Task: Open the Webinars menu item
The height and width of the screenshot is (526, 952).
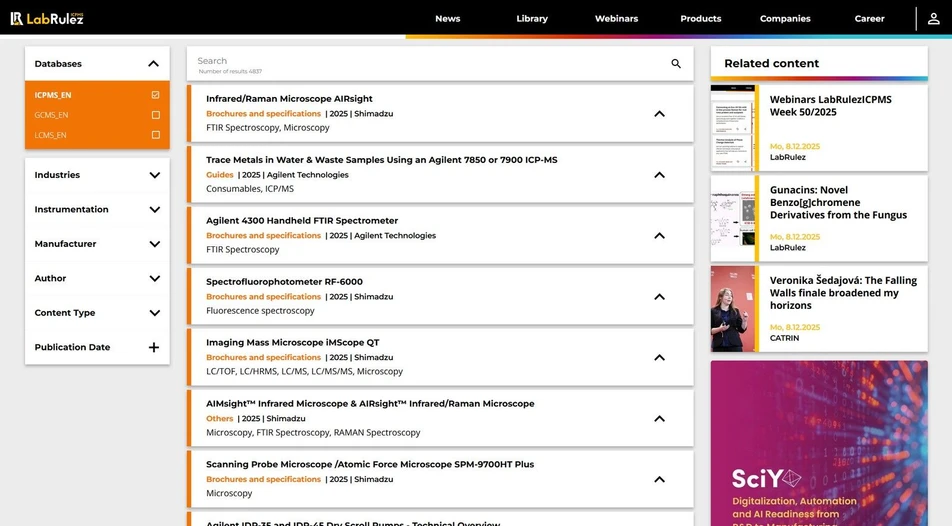Action: point(616,18)
